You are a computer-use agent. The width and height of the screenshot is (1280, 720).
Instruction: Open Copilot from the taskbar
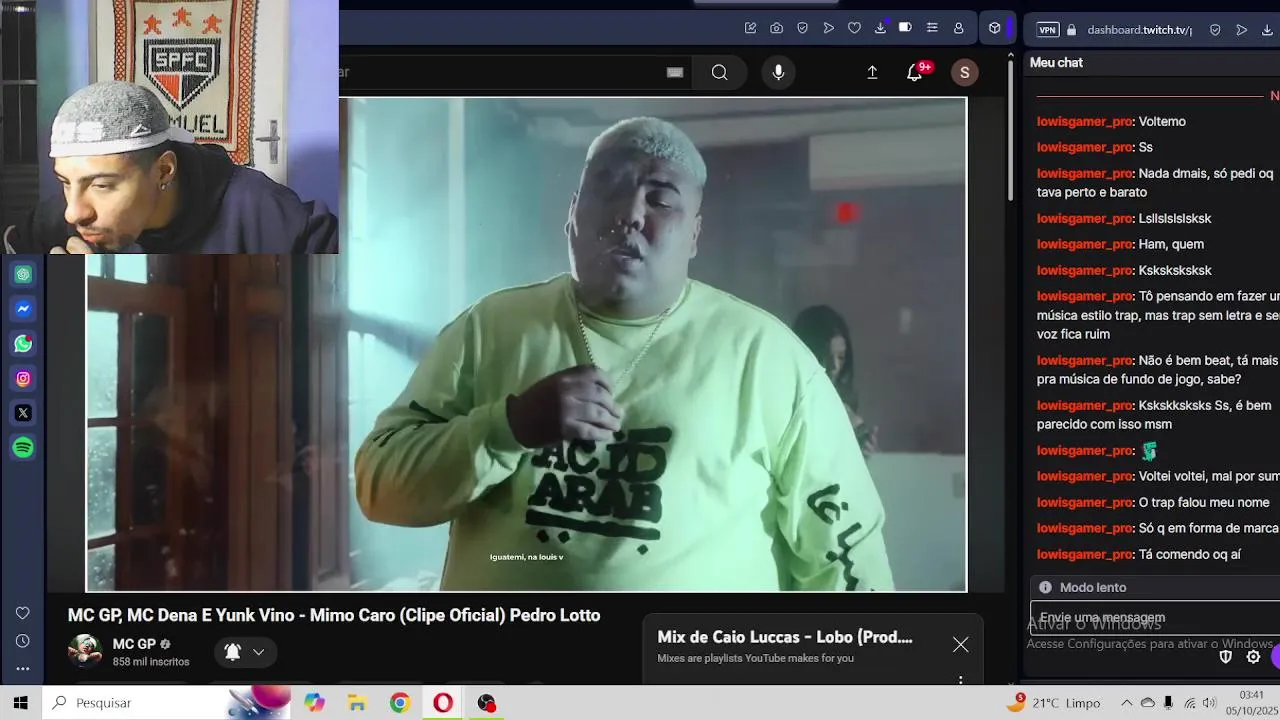(x=315, y=703)
